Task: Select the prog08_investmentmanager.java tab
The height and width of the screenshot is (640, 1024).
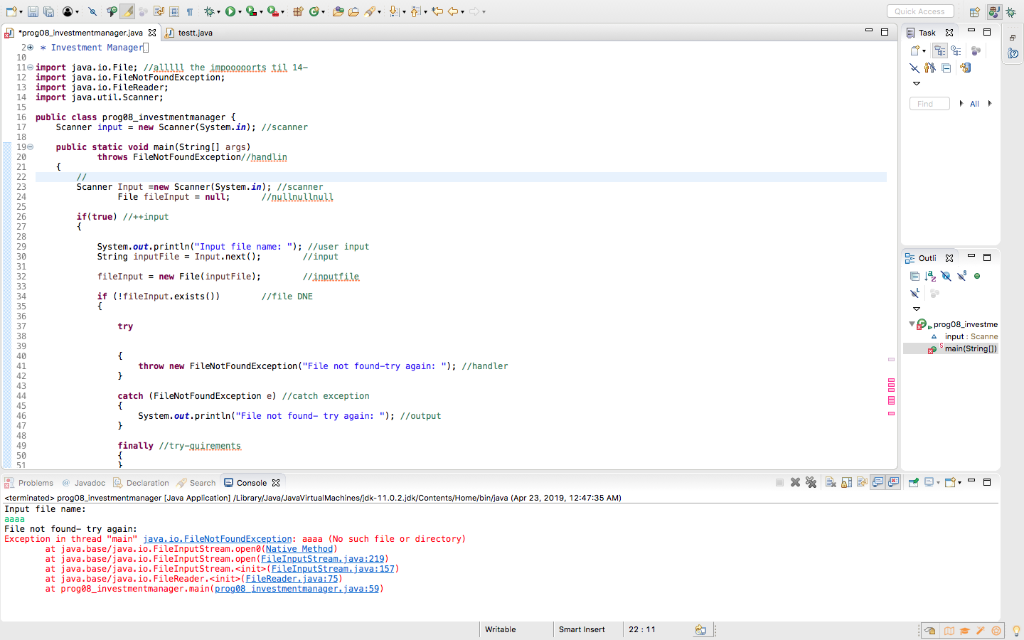Action: tap(80, 33)
